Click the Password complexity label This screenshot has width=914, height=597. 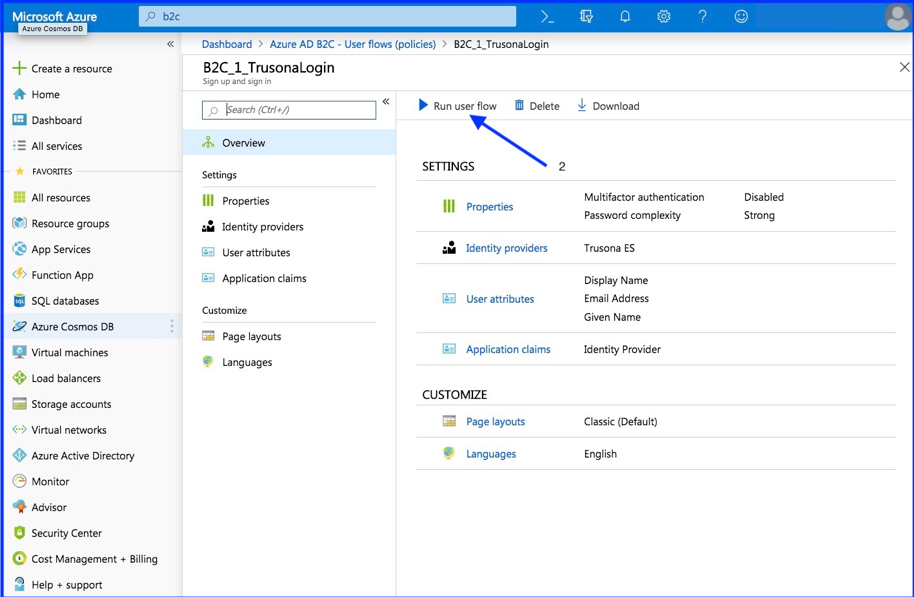tap(632, 215)
